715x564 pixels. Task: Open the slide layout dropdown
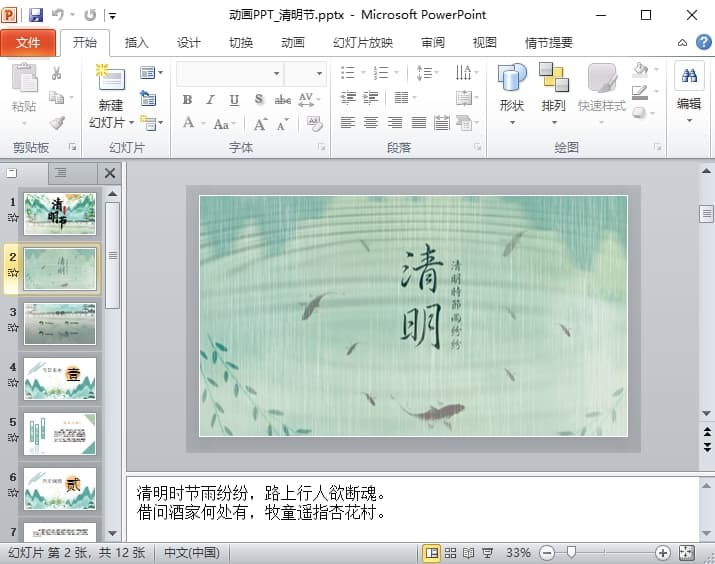pos(151,72)
